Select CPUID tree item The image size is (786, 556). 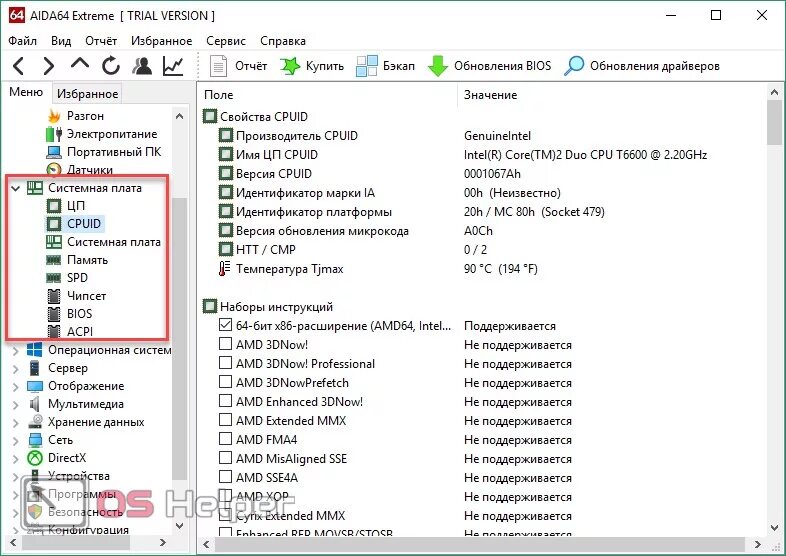click(x=84, y=224)
